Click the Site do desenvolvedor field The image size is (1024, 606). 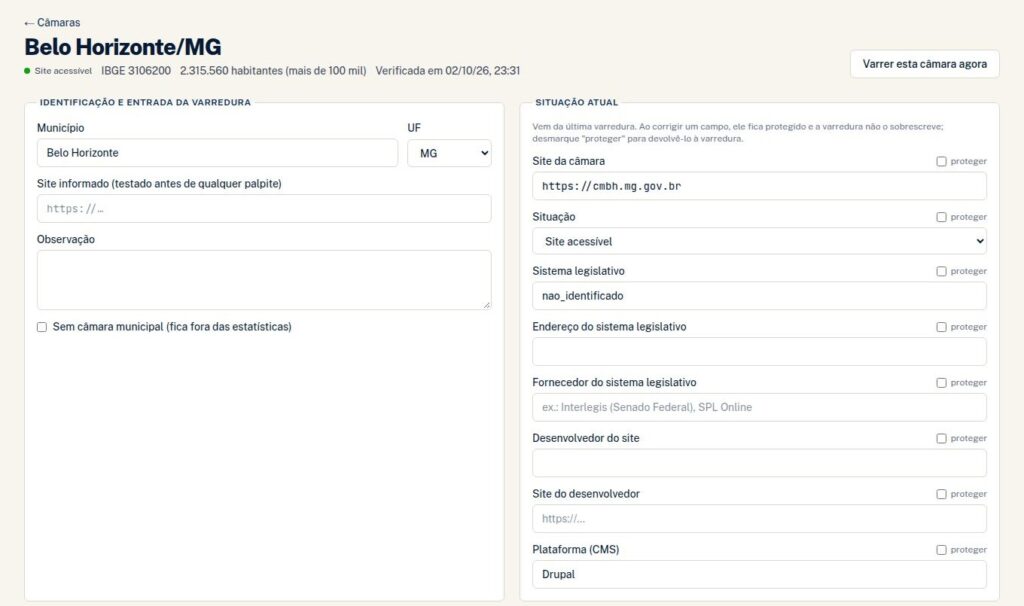(x=759, y=518)
